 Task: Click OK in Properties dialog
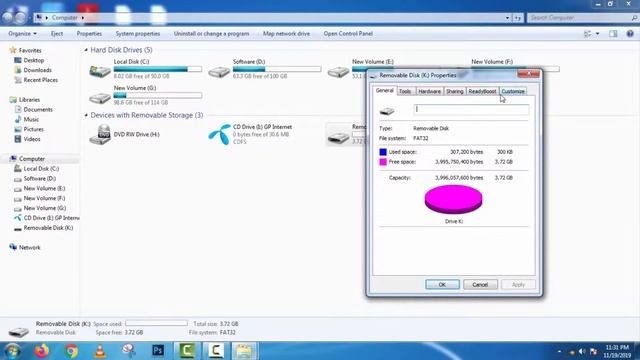(x=442, y=284)
